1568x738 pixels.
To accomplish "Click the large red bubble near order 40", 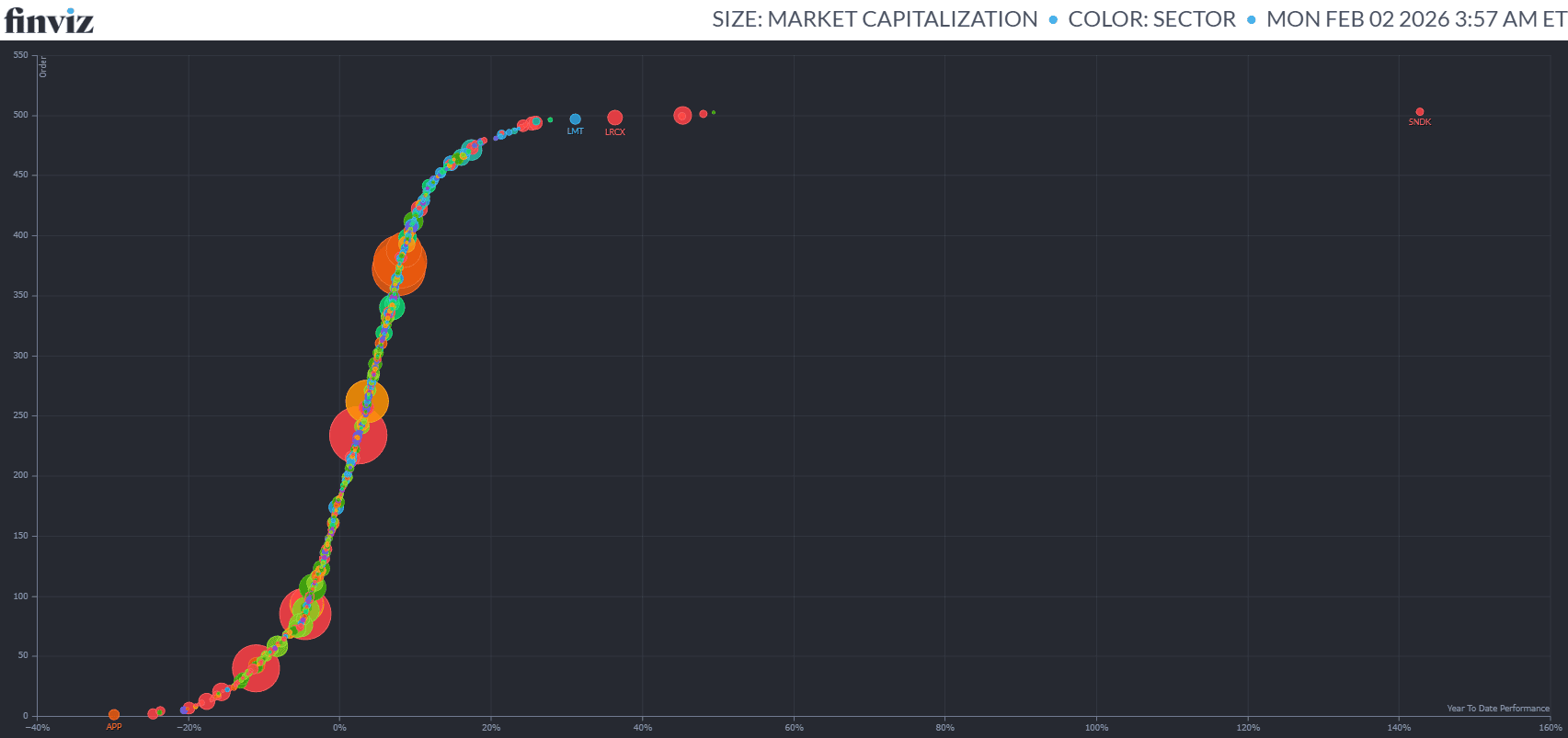I will [256, 667].
